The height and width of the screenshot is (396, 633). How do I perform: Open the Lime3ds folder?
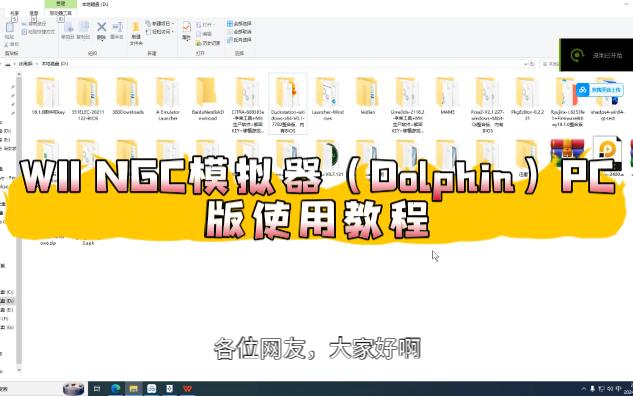click(x=407, y=105)
